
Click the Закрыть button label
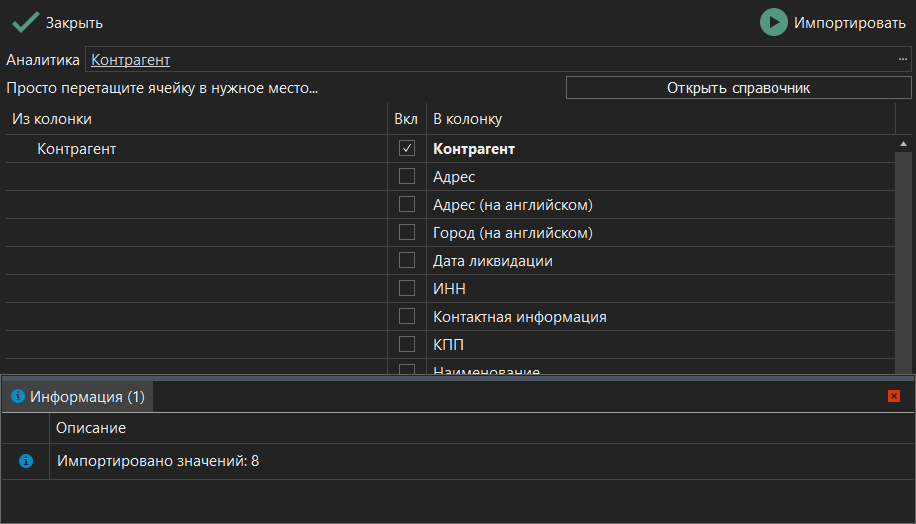point(74,23)
